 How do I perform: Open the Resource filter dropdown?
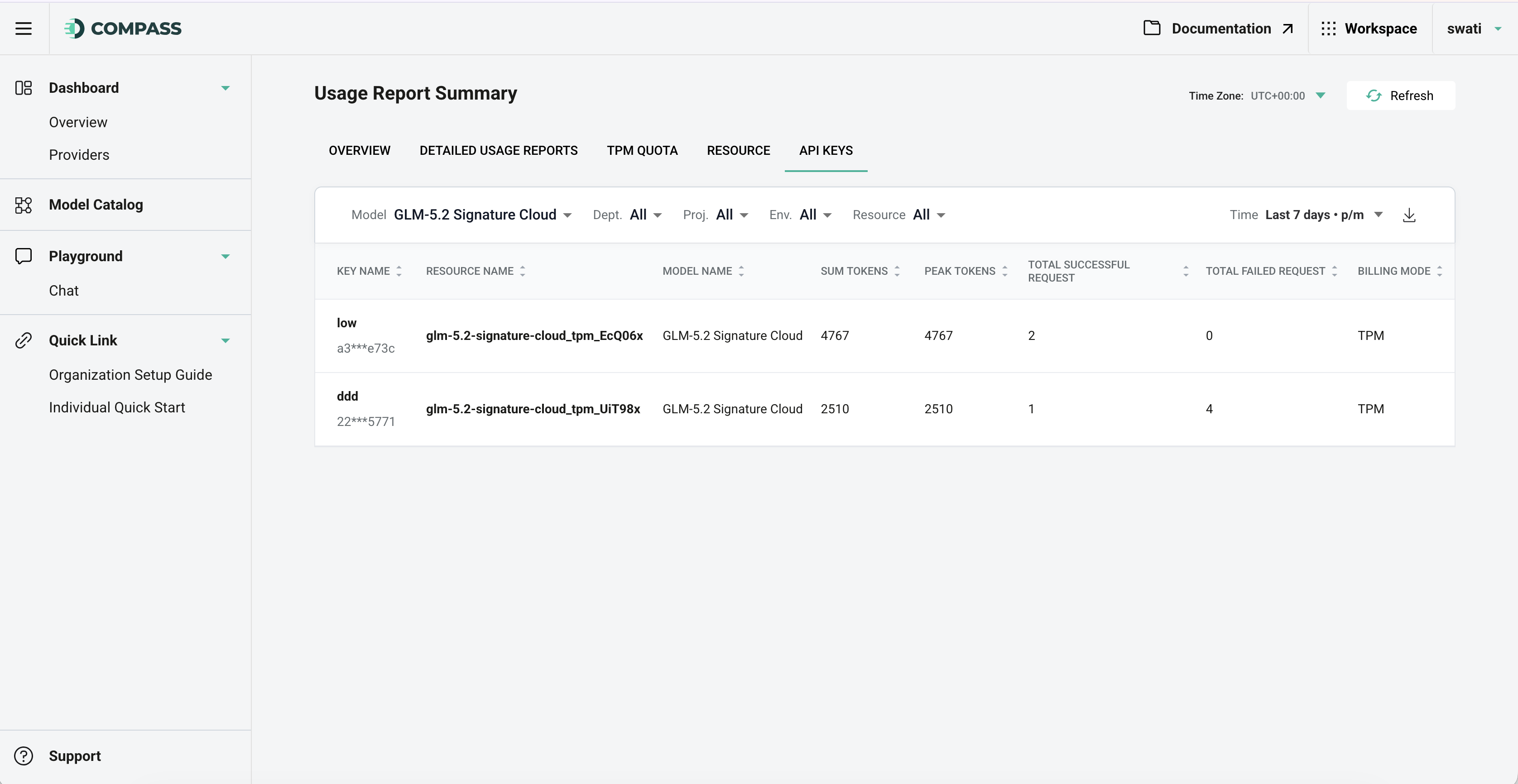929,215
